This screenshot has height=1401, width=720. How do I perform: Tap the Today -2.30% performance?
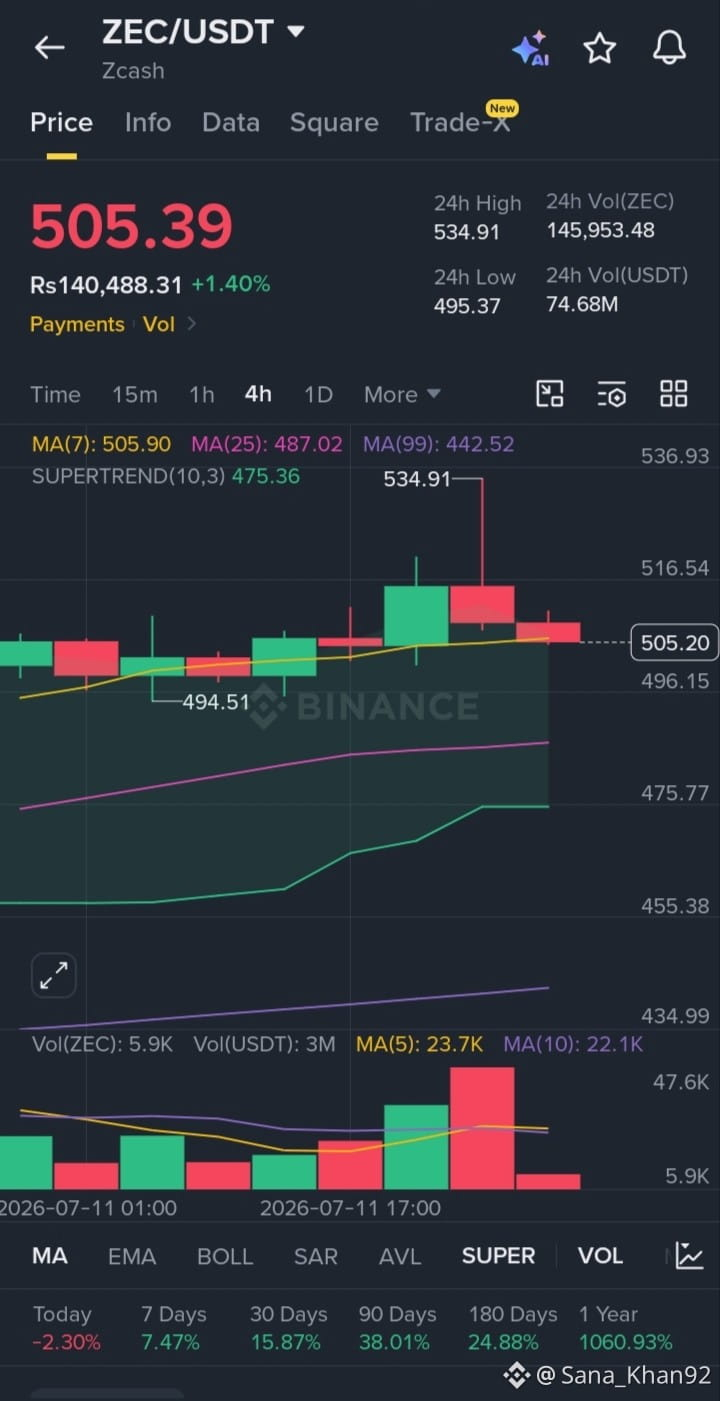click(66, 1328)
